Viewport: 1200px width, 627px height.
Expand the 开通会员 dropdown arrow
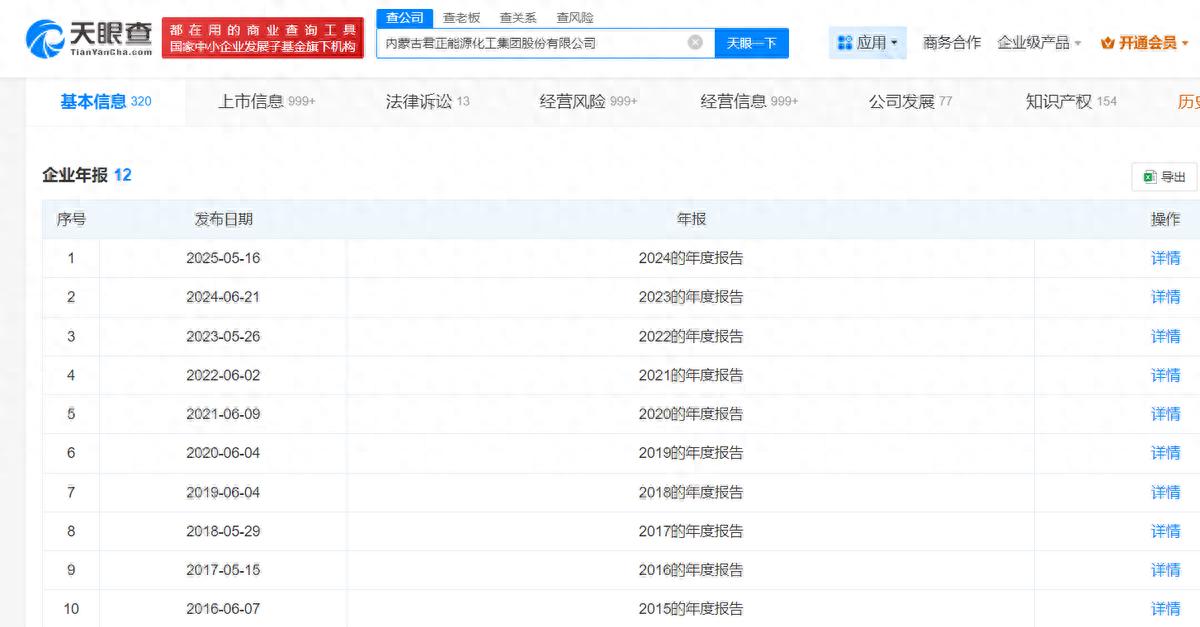coord(1185,43)
